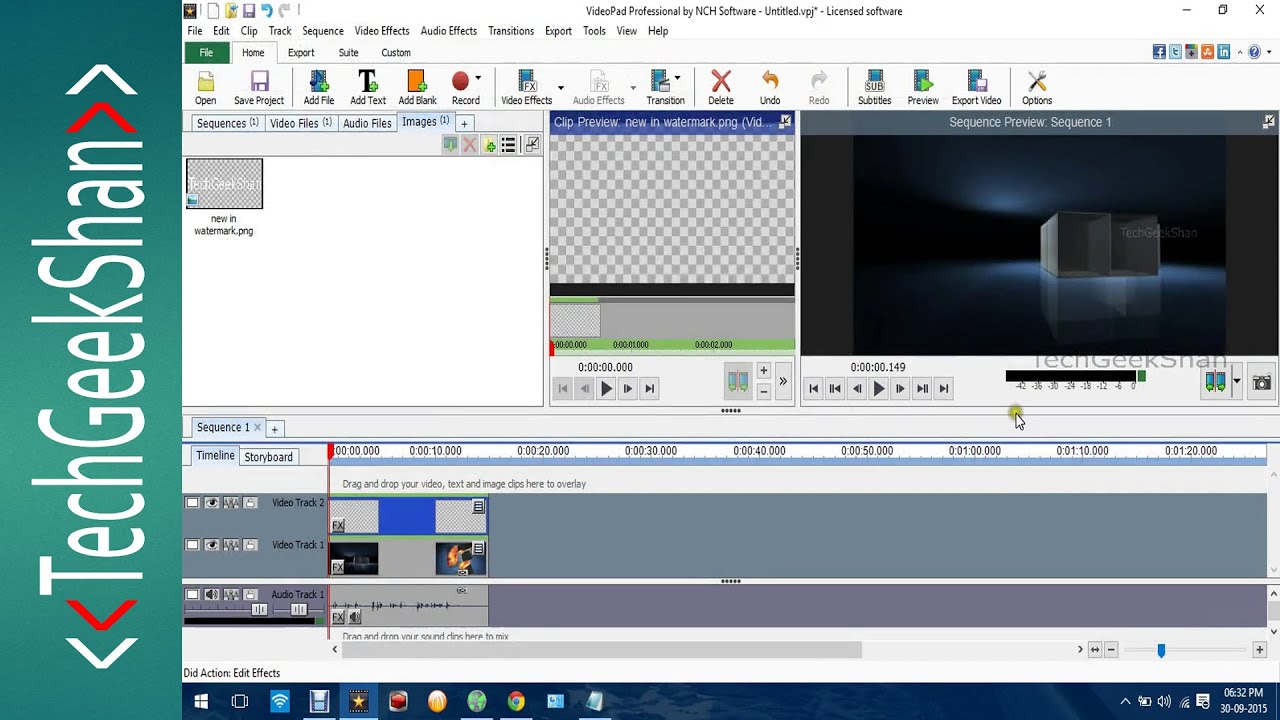Lock Video Track 2 with the padlock icon
This screenshot has width=1280, height=720.
click(250, 503)
